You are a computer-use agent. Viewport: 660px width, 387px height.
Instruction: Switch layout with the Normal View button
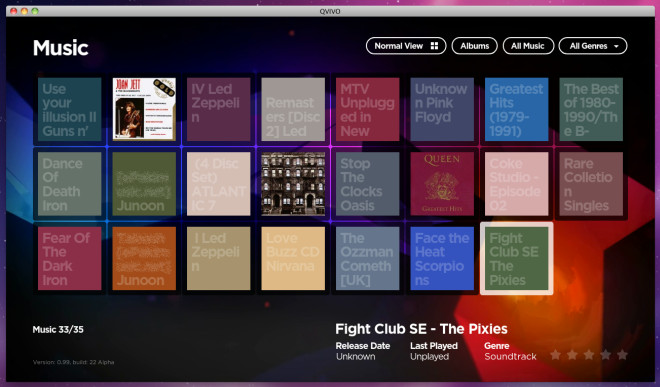[x=406, y=46]
